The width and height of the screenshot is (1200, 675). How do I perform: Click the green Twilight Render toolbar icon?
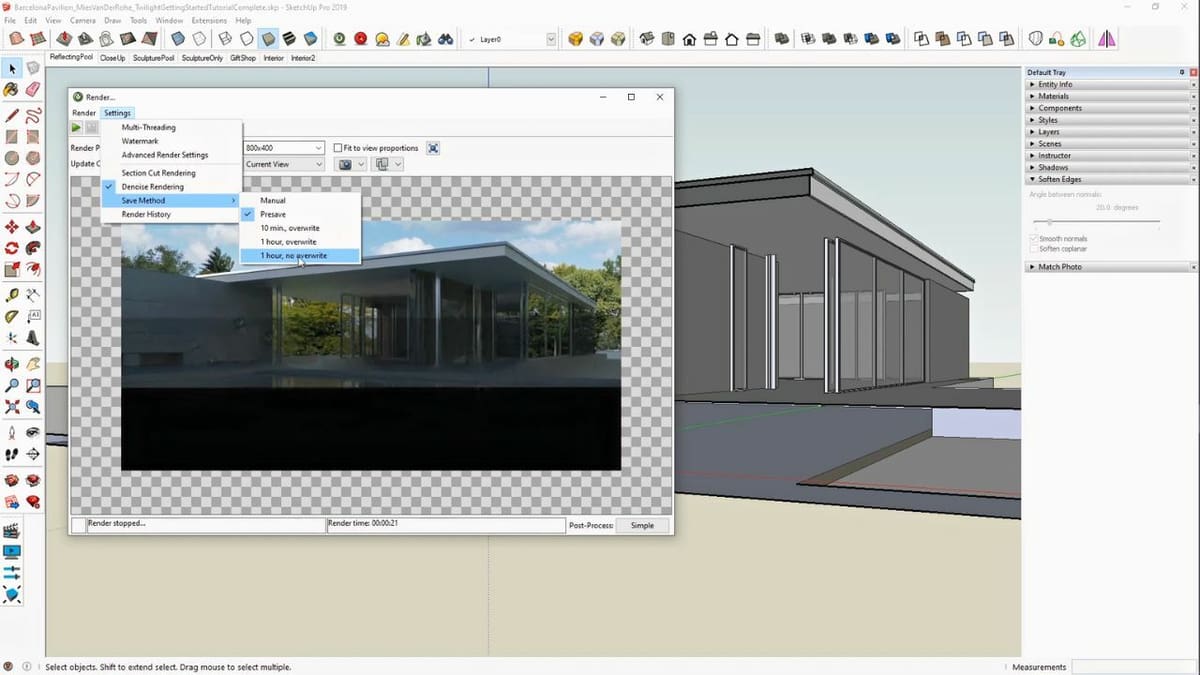[x=339, y=39]
